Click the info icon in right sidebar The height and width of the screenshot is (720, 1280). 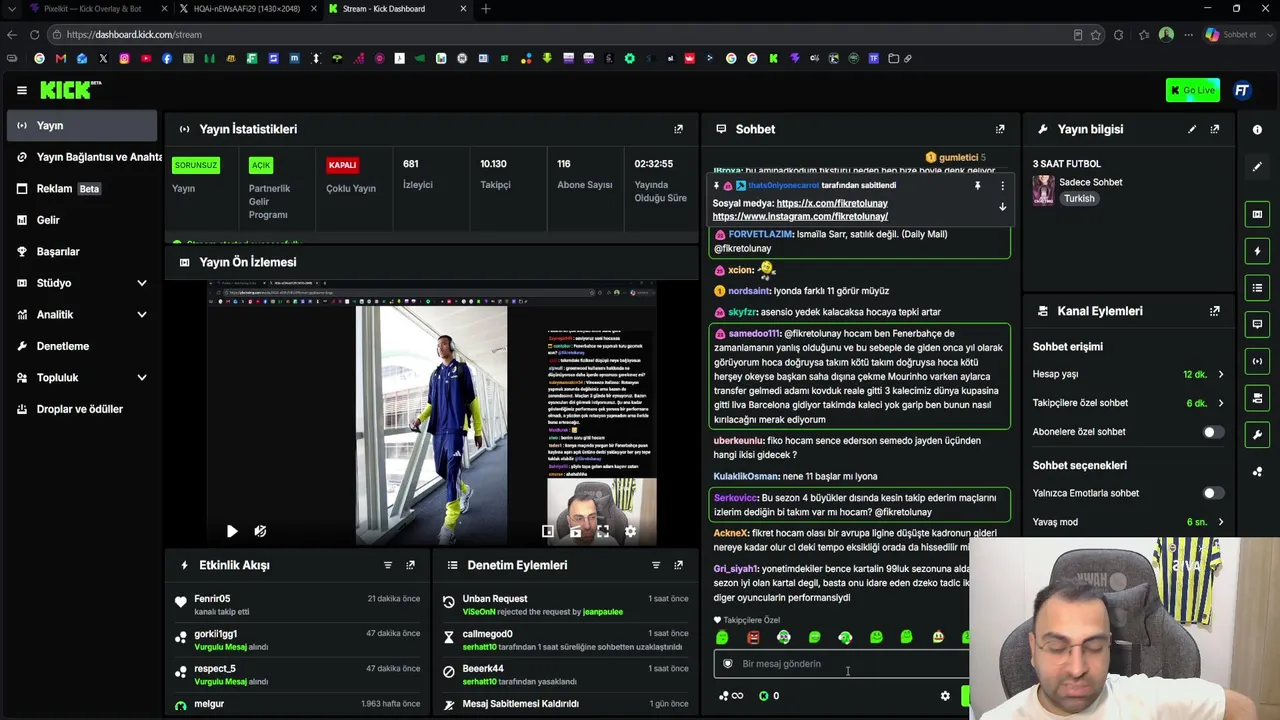[1257, 130]
